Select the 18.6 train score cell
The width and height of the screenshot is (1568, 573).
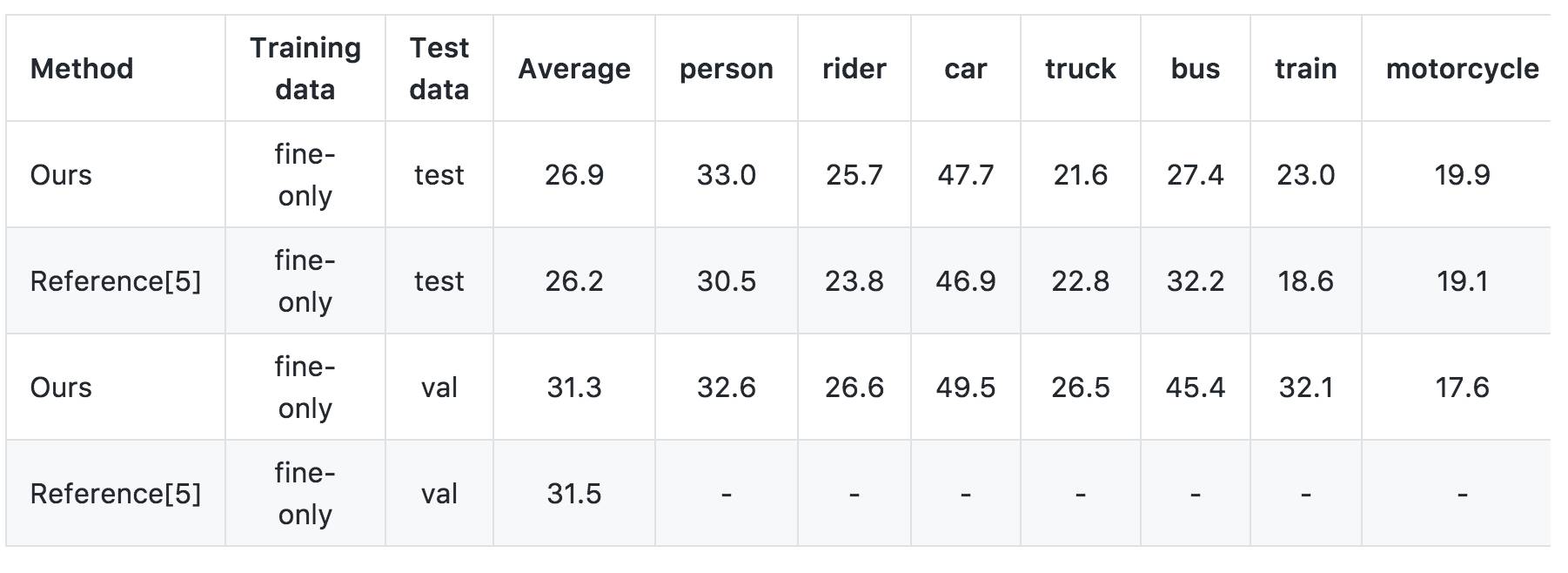click(x=1305, y=281)
